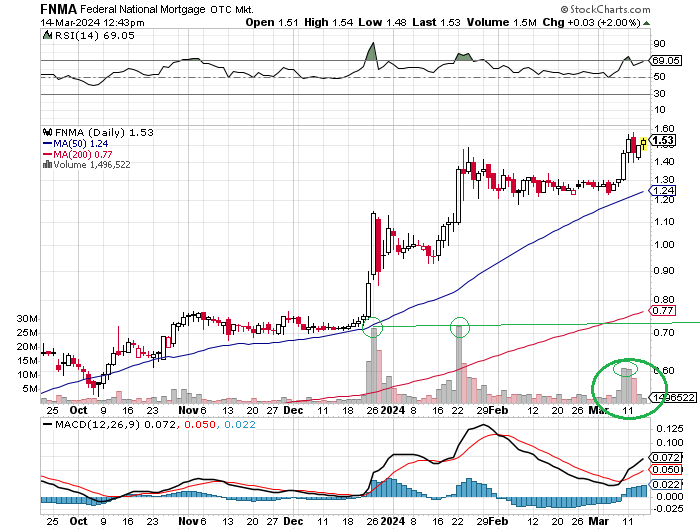Image resolution: width=700 pixels, height=530 pixels.
Task: Click the 15M label on the volume axis
Action: click(27, 361)
